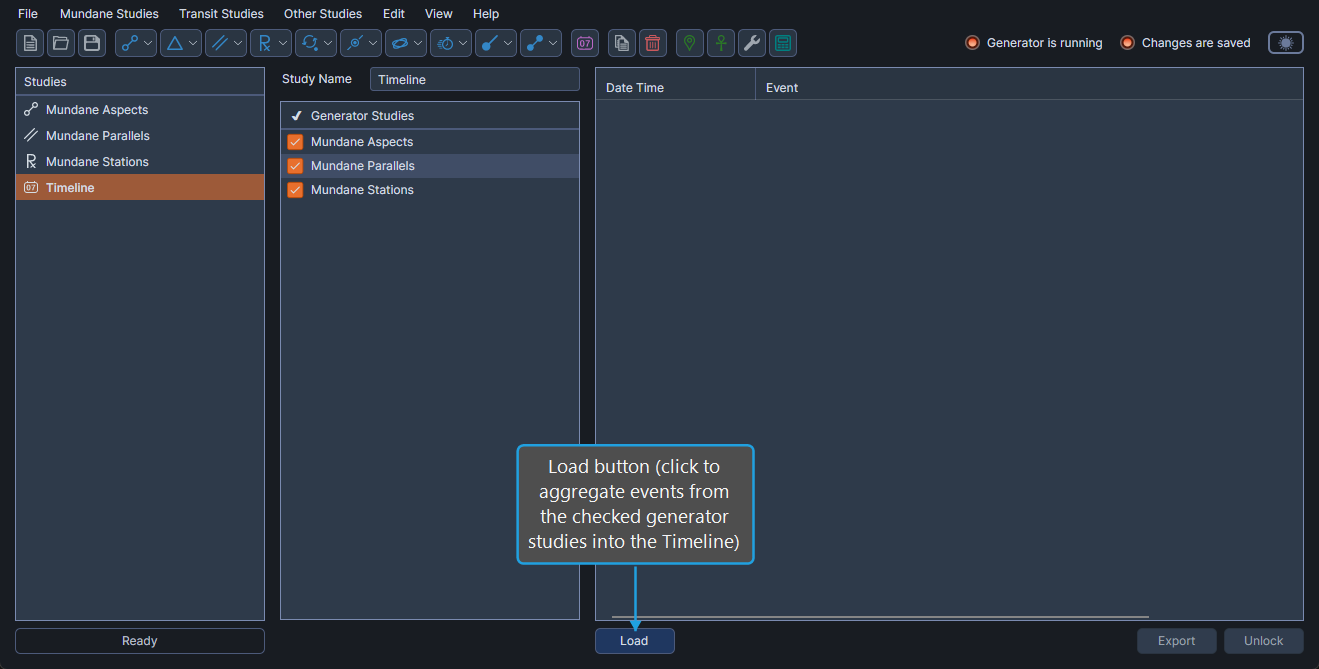Open dropdown arrow beside parallels toolbar icon
The image size is (1319, 669).
[x=238, y=43]
